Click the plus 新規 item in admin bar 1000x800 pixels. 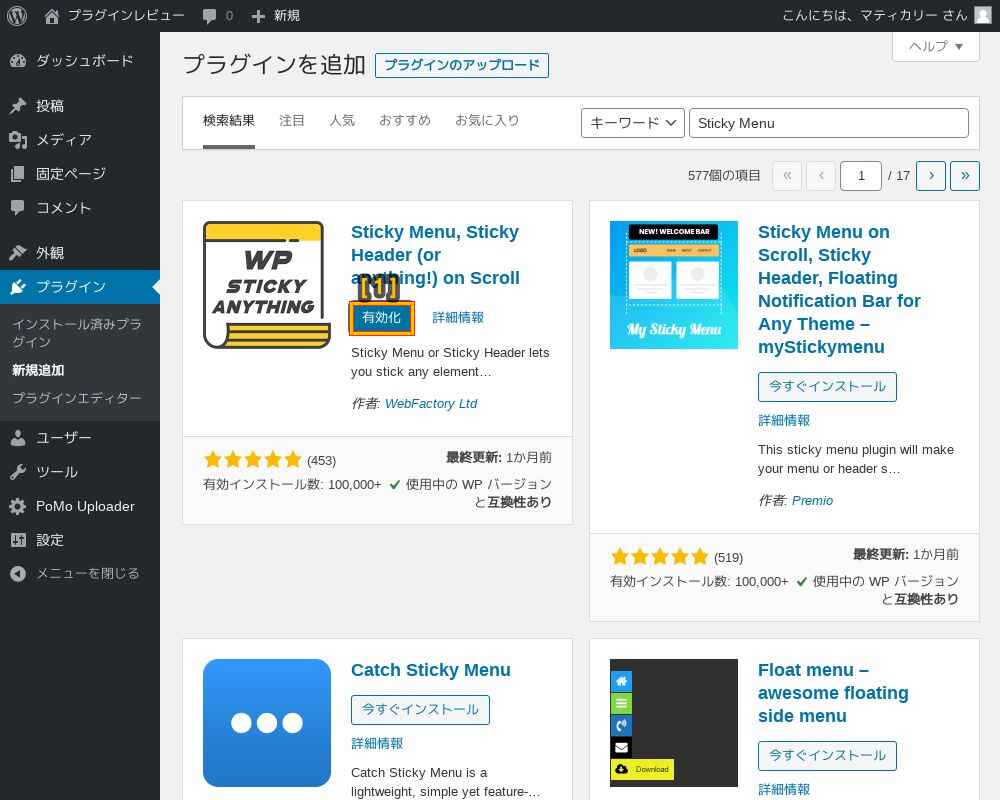pyautogui.click(x=276, y=16)
